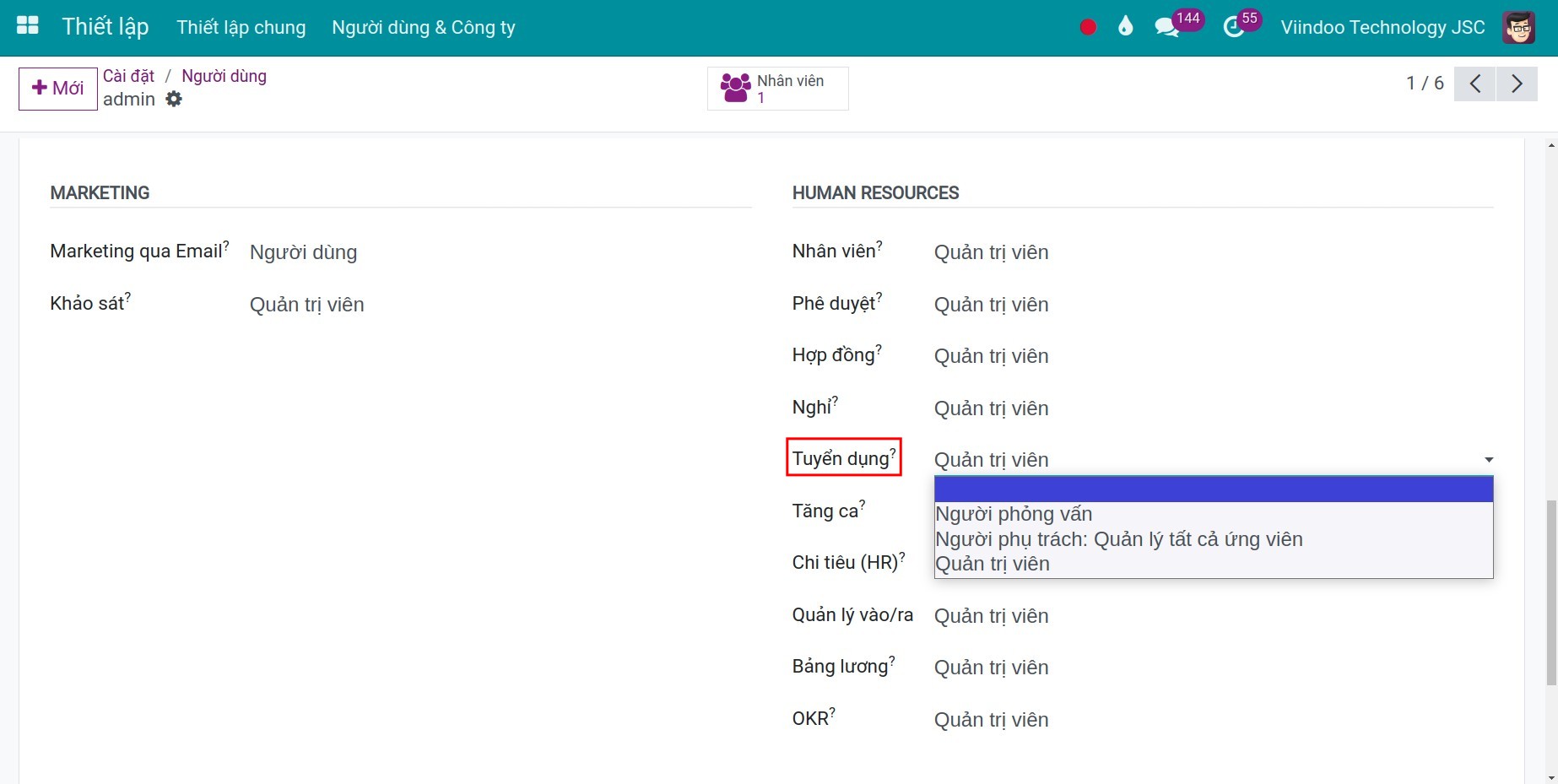Click the Tuyển dụng dropdown caret arrow
This screenshot has width=1558, height=784.
(1489, 460)
